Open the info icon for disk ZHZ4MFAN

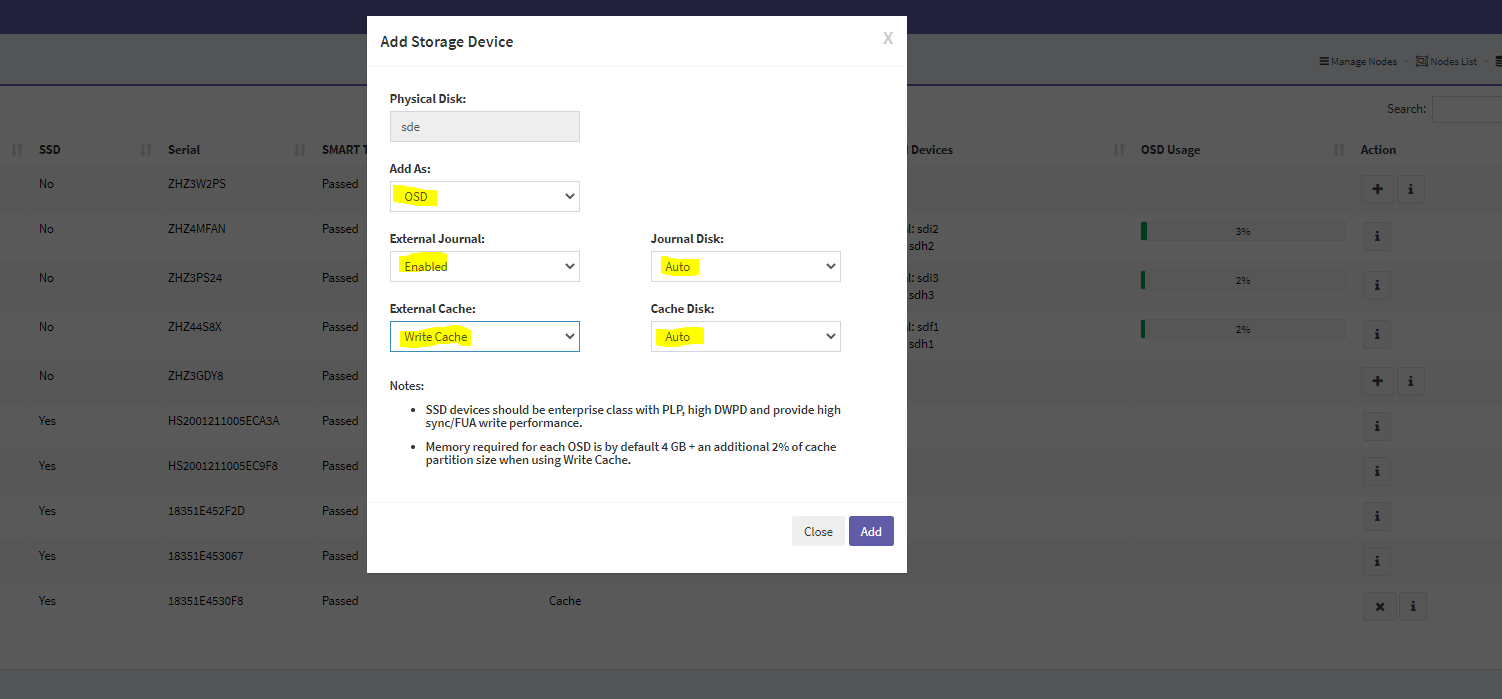1377,236
